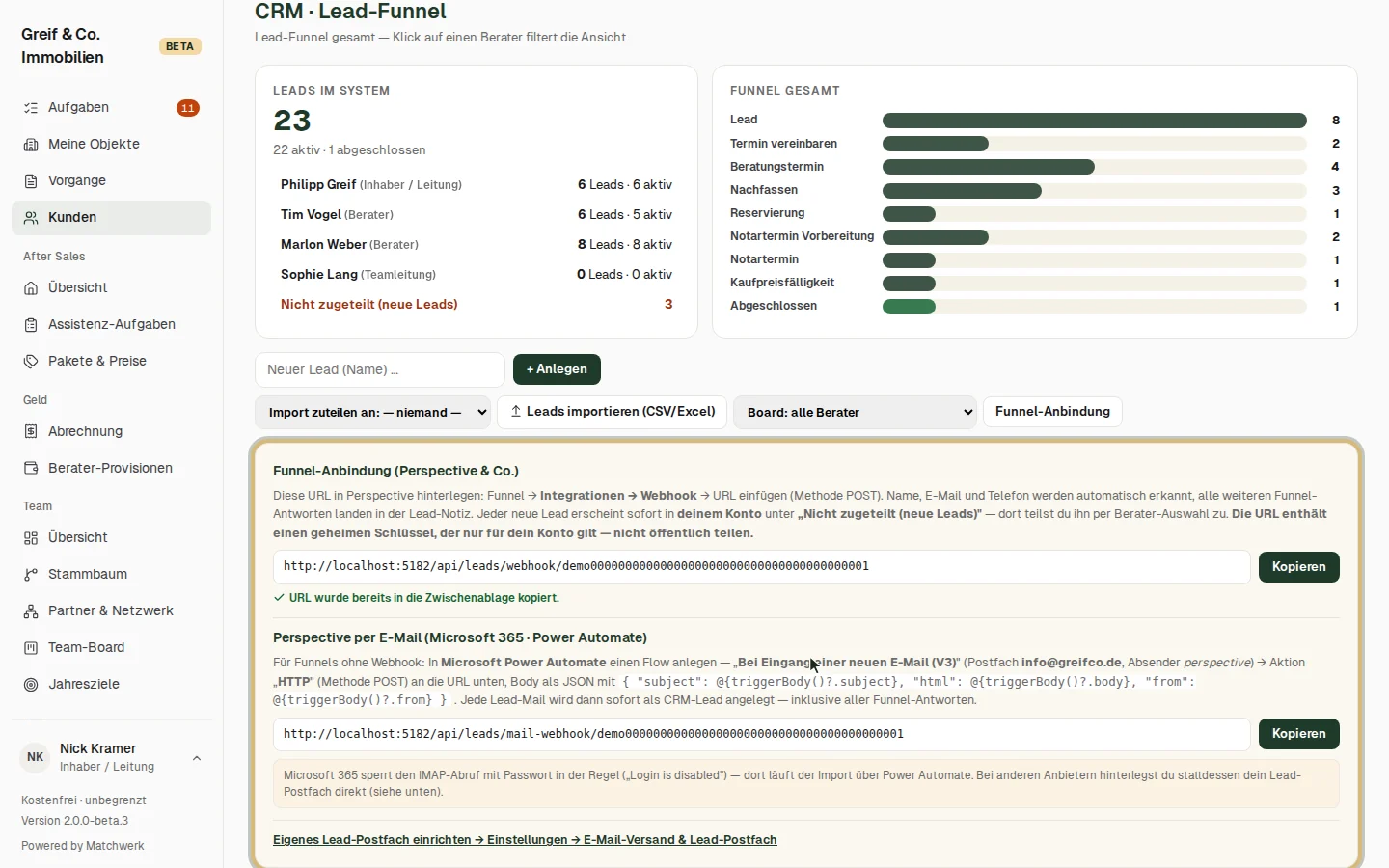Copy the mail-webhook URL with Kopieren
The height and width of the screenshot is (868, 1389).
click(1298, 734)
